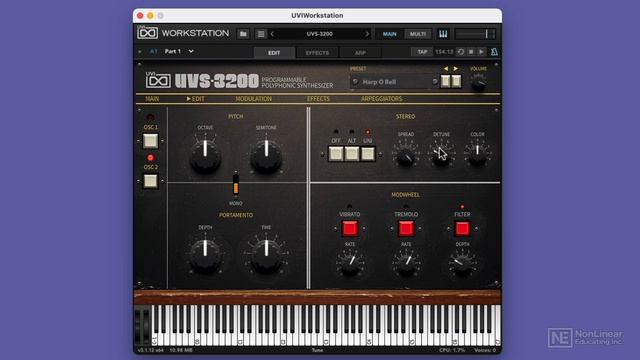This screenshot has height=360, width=640.
Task: Flip the Mono switch
Action: point(236,184)
